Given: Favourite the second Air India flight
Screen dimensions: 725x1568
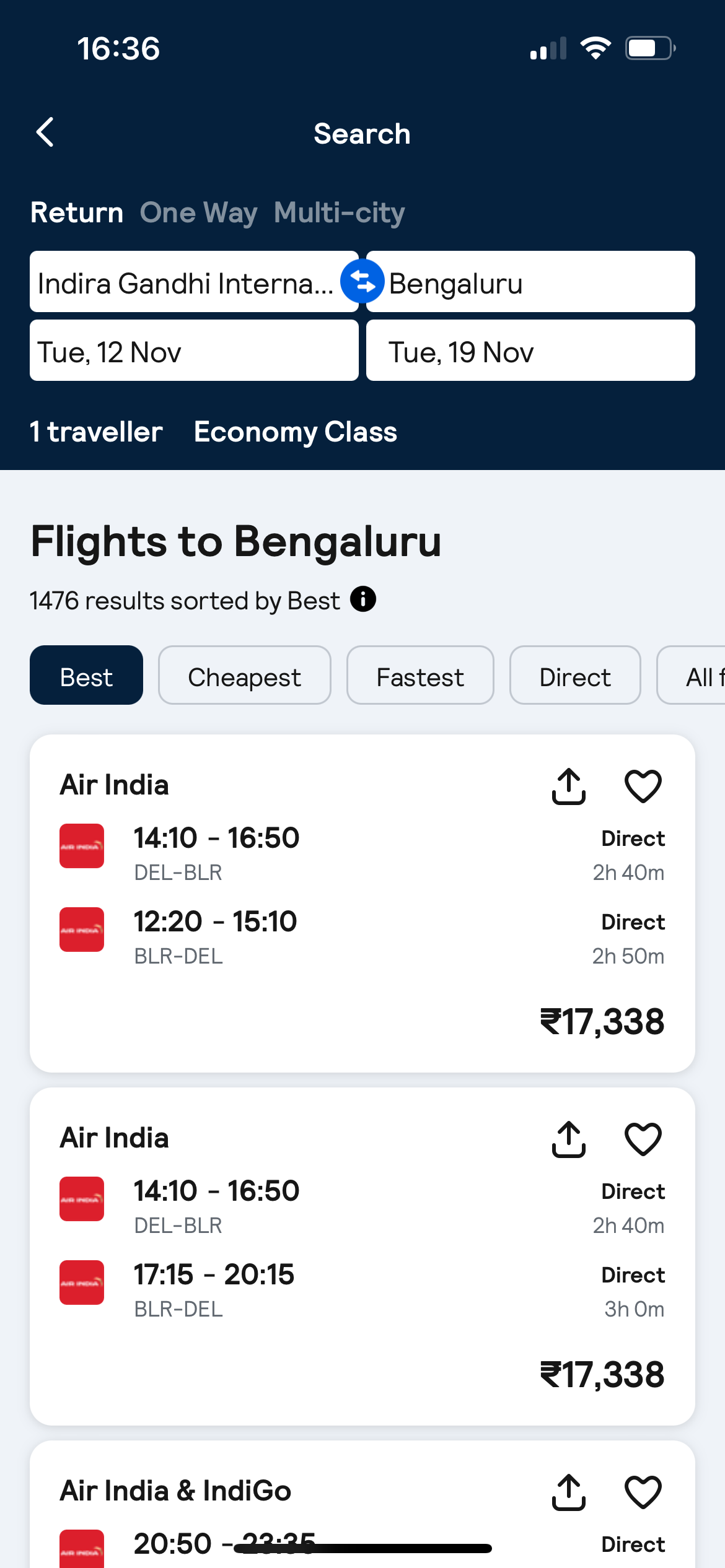Looking at the screenshot, I should [643, 1138].
